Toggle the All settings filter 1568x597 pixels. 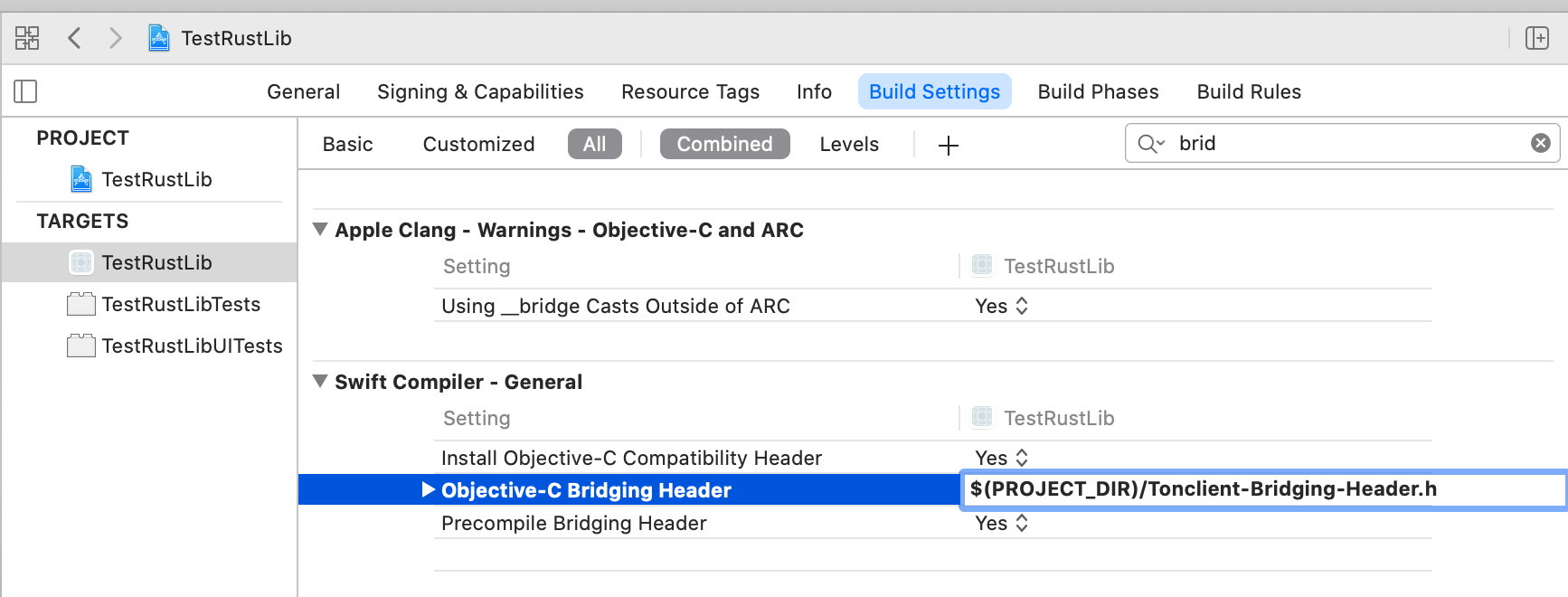[595, 144]
